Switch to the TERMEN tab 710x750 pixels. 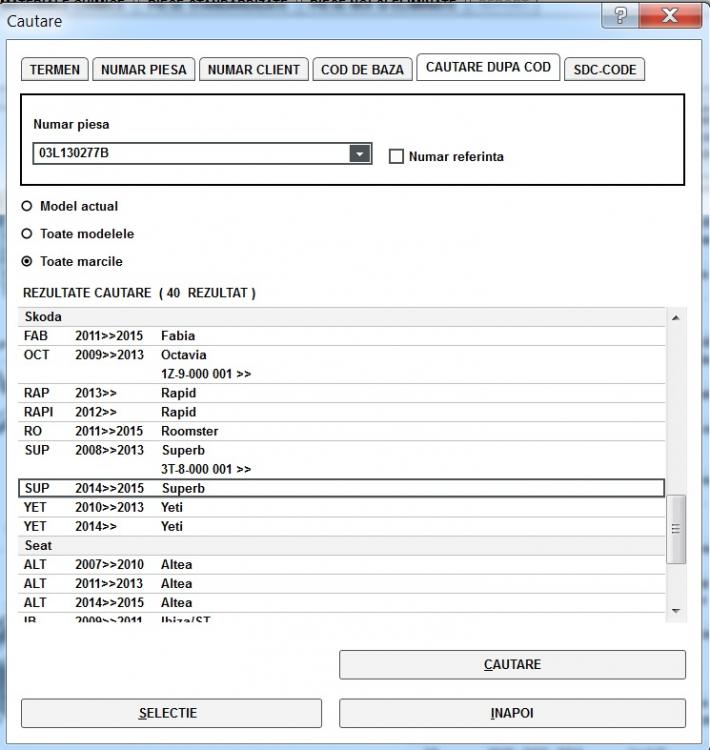tap(54, 70)
